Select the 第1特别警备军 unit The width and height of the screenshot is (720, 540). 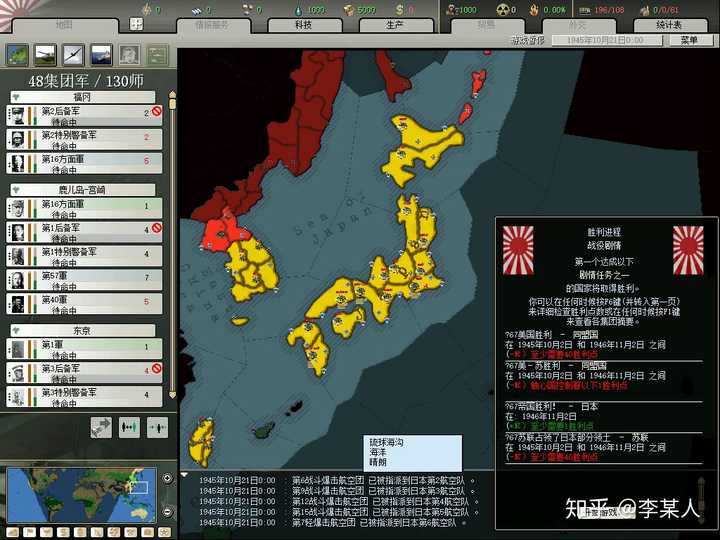(x=84, y=256)
